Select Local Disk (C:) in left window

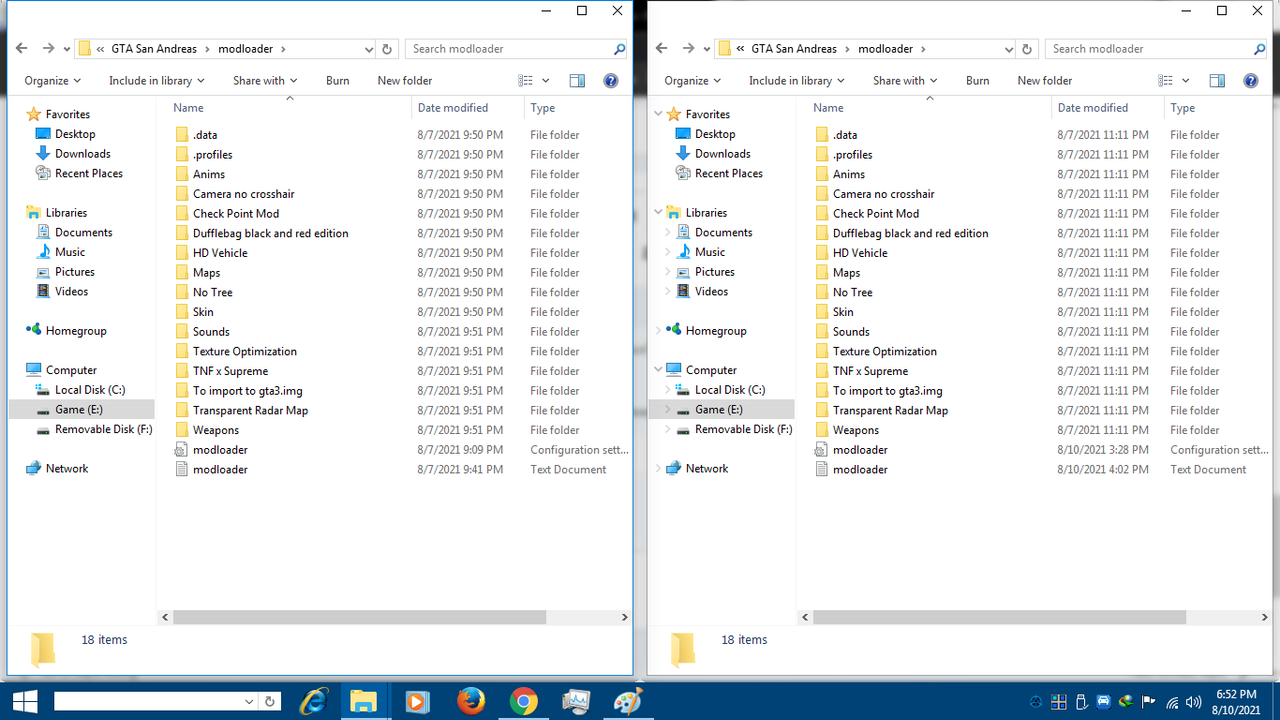(x=90, y=390)
